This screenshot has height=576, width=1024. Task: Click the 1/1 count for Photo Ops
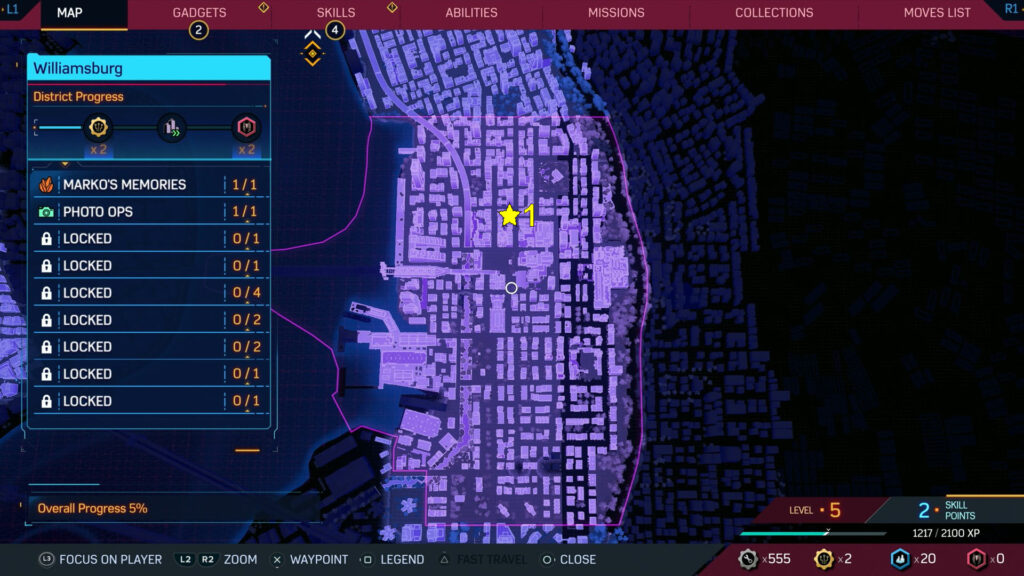pos(245,212)
